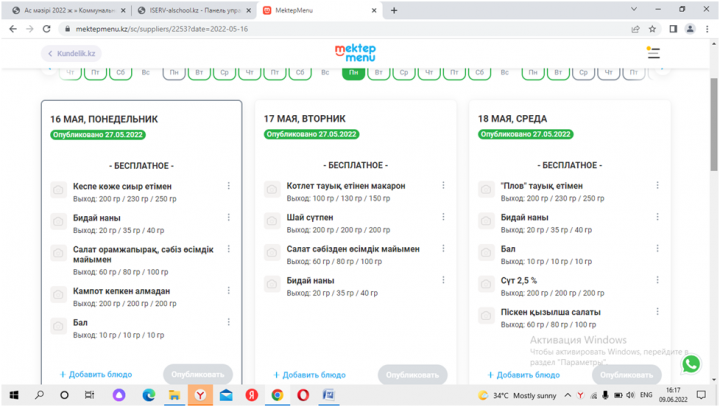This screenshot has height=407, width=720.
Task: Click 16 МАЯ, ПОНЕДЕЛЬНИК heading
Action: coord(104,119)
